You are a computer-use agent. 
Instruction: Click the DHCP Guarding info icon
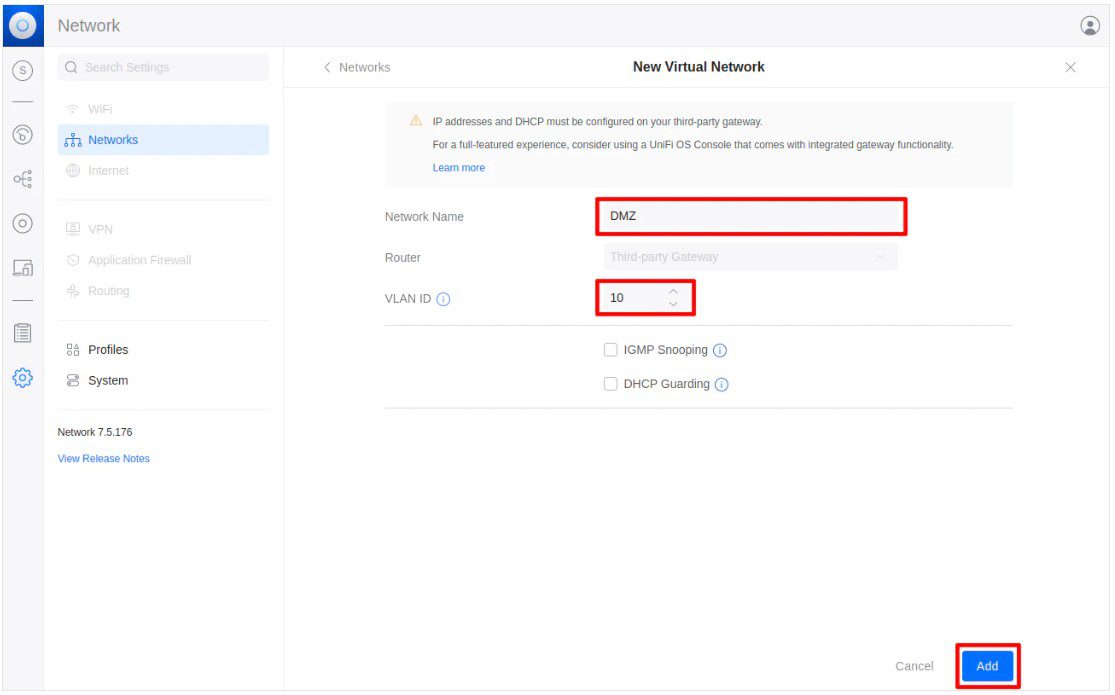coord(722,385)
